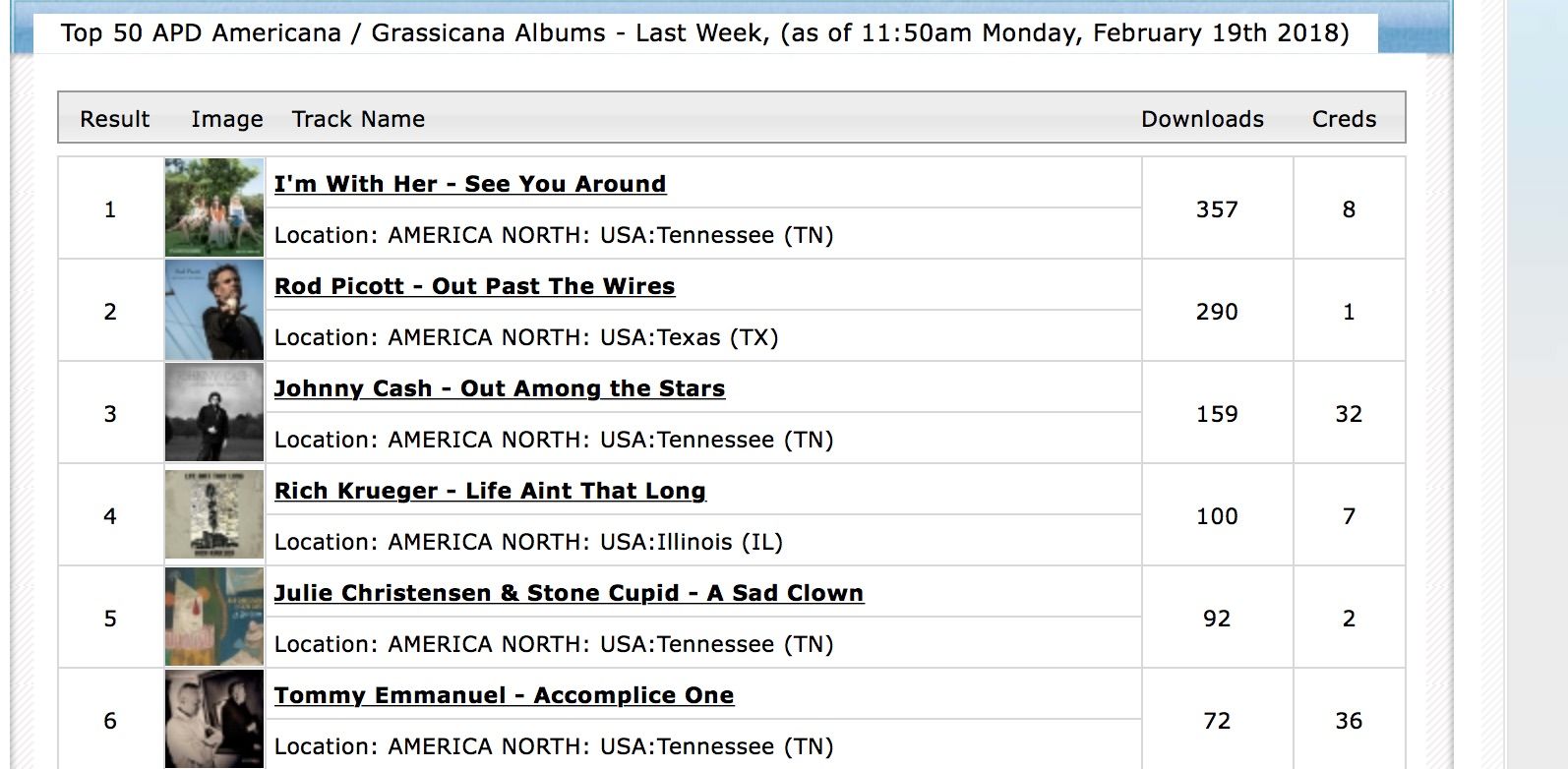The width and height of the screenshot is (1568, 769).
Task: Select the Johnny Cash album cover thumbnail
Action: coord(214,413)
